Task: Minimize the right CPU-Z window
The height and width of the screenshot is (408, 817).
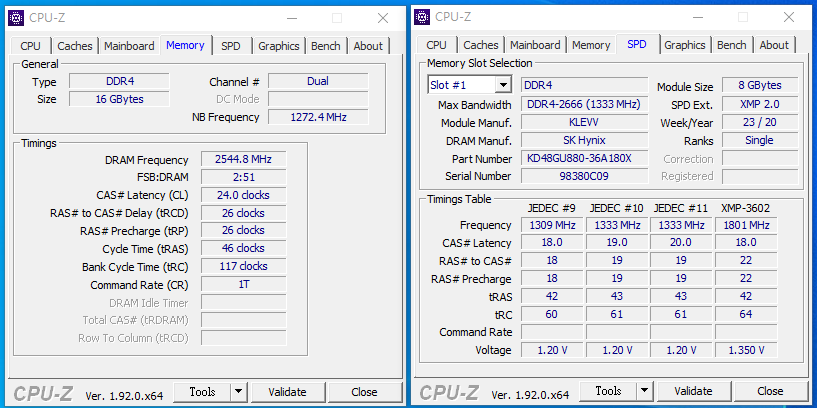Action: (699, 17)
